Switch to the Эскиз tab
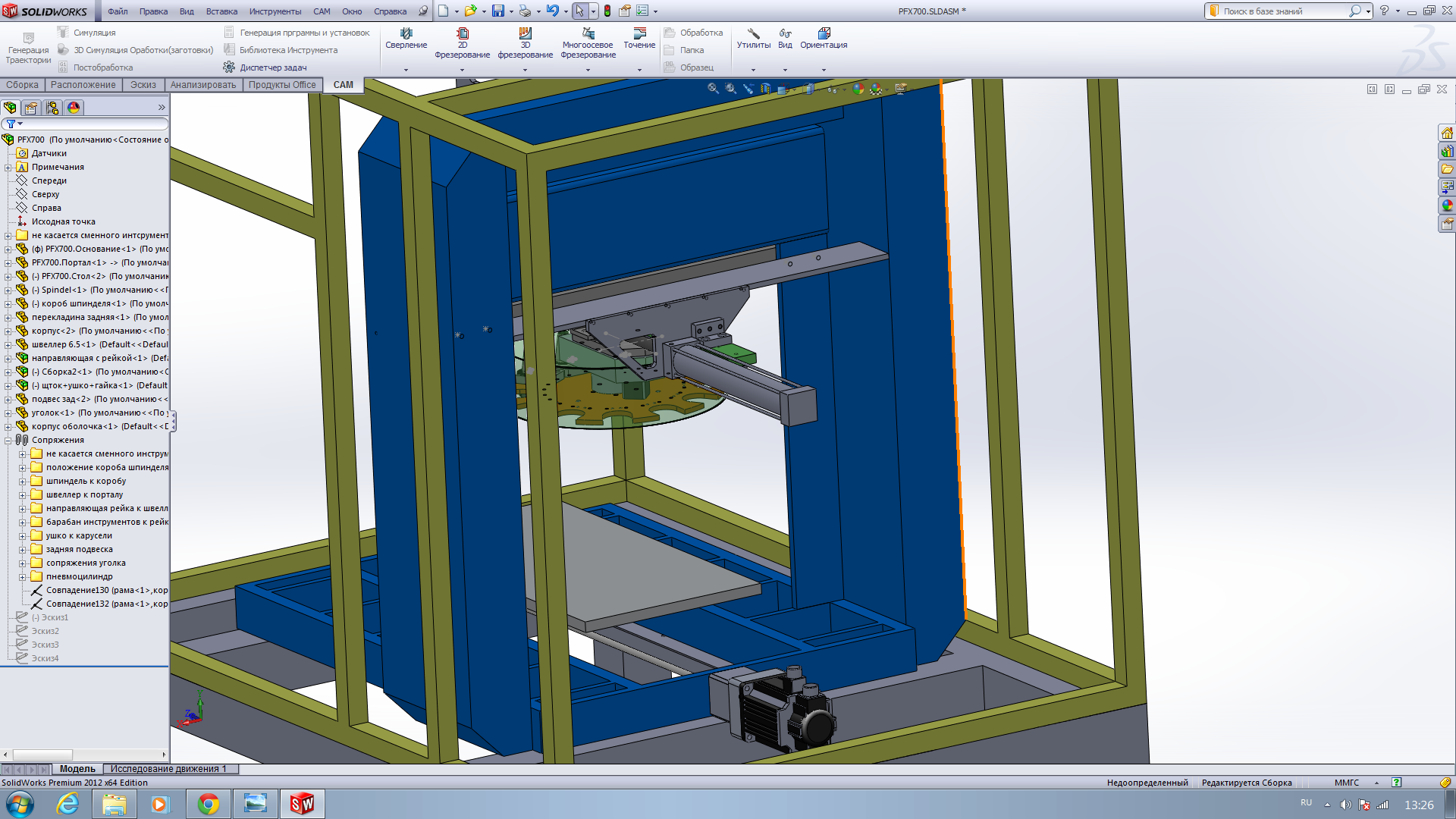 pyautogui.click(x=143, y=85)
